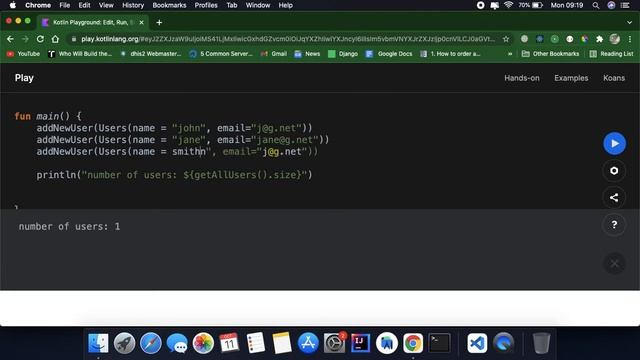Go forward in browser history

(x=25, y=39)
